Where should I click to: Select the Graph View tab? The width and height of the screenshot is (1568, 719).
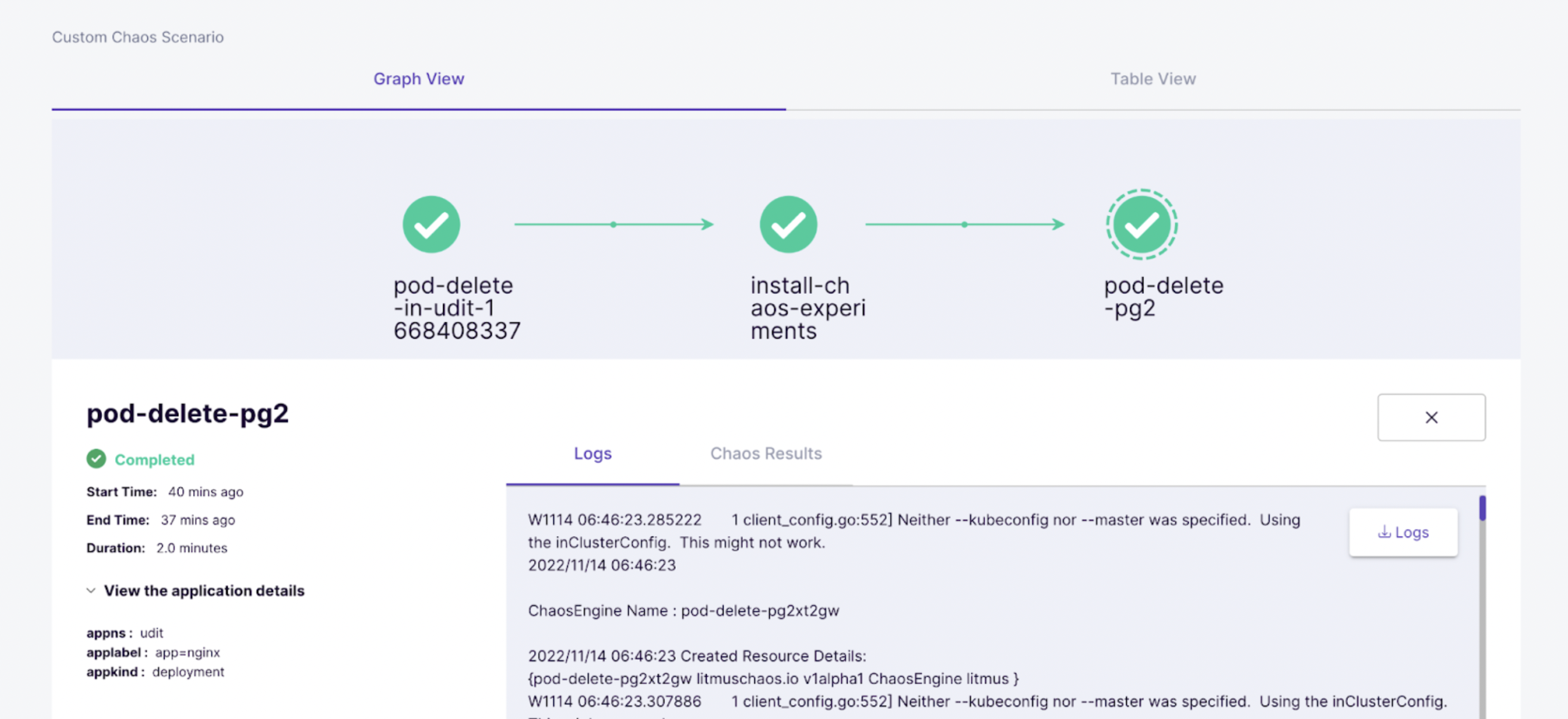[418, 79]
